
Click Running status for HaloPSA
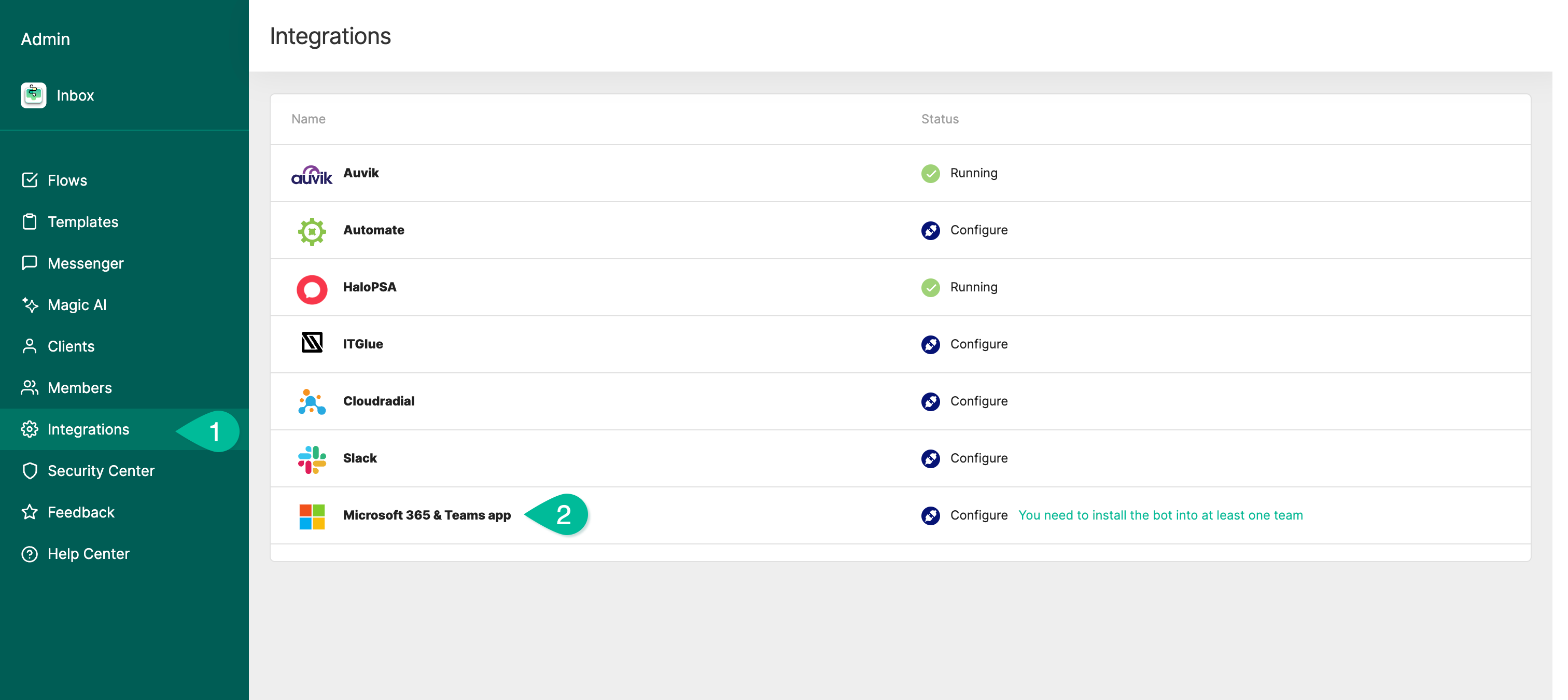(x=974, y=287)
